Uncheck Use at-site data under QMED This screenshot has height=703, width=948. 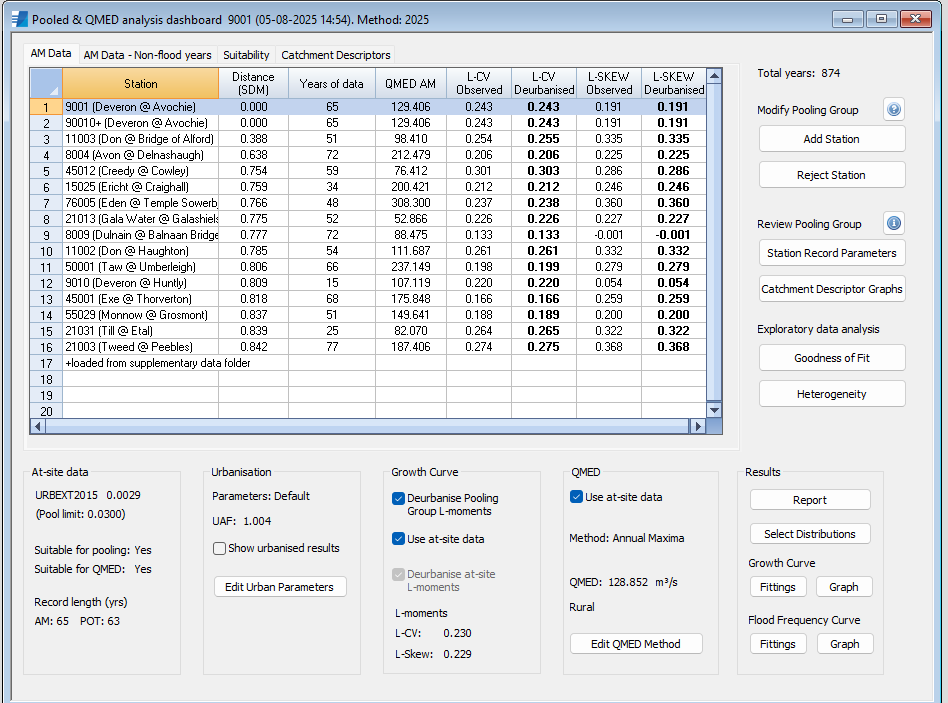click(576, 497)
